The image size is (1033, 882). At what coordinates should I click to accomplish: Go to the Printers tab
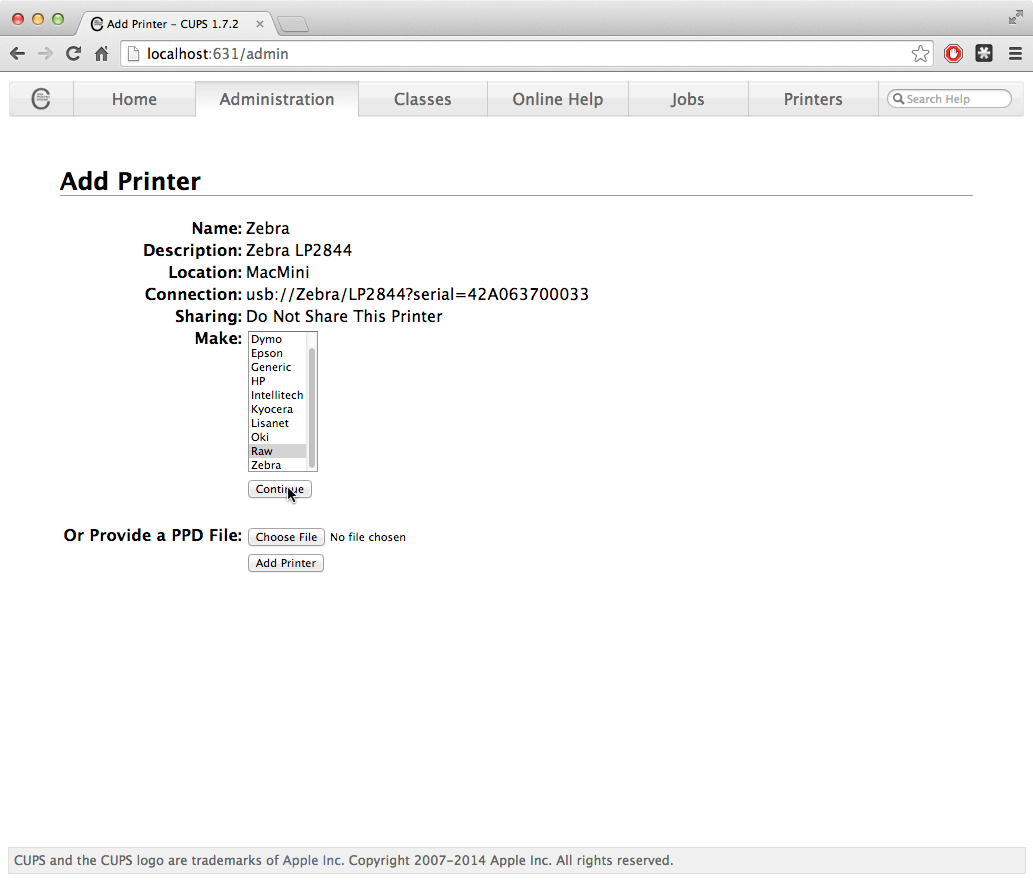pos(813,99)
